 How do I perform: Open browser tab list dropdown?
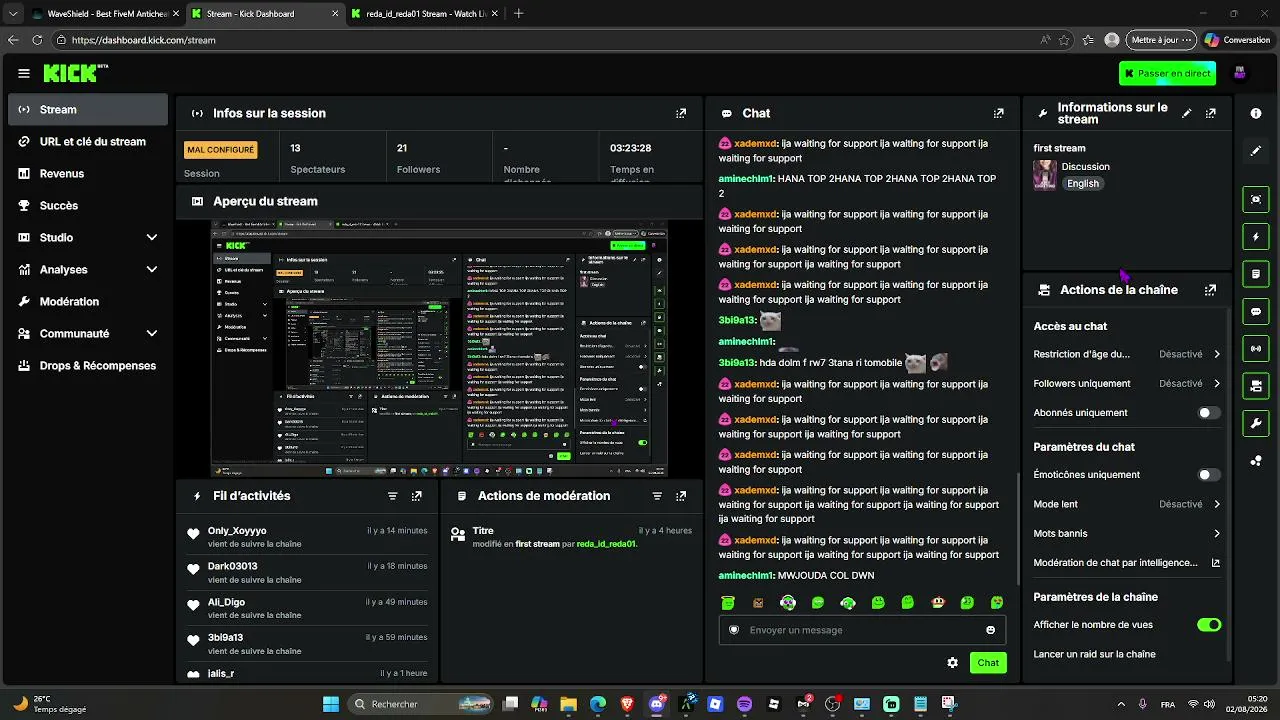pyautogui.click(x=13, y=14)
